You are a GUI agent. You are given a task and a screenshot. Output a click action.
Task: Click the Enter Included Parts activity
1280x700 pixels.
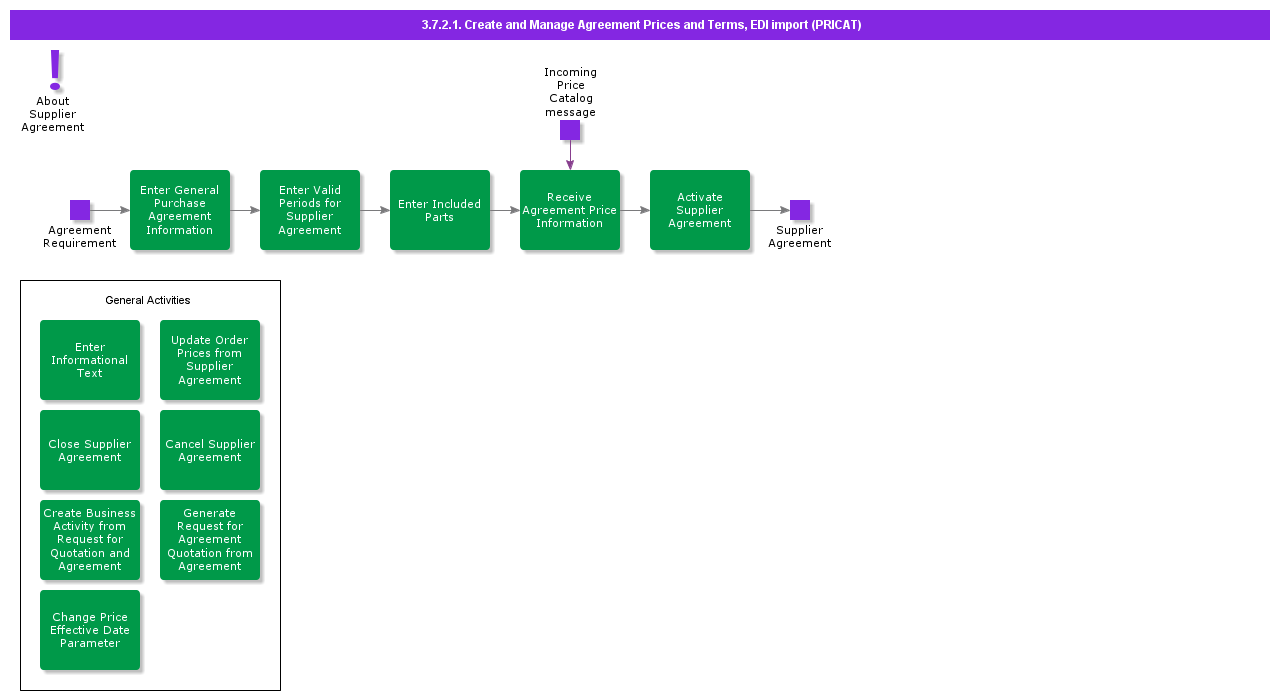[440, 210]
